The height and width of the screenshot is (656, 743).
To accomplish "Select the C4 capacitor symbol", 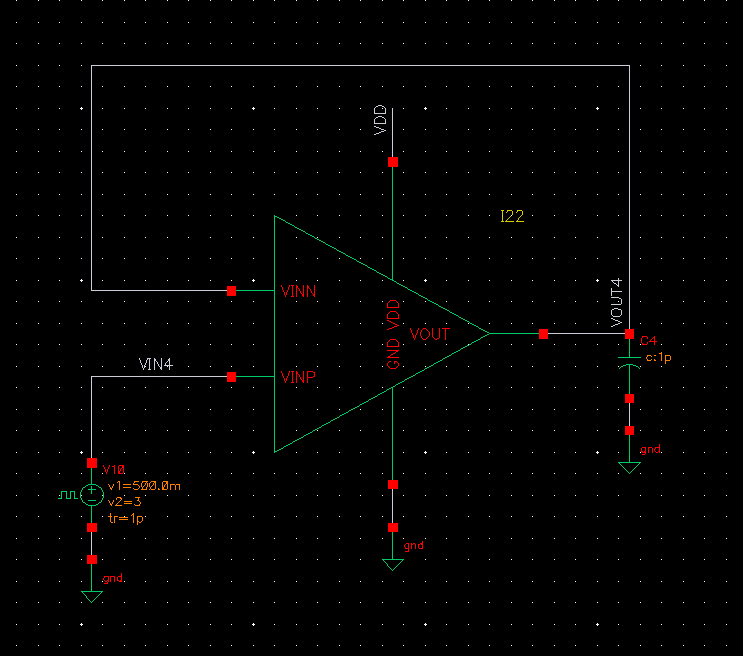I will tap(629, 362).
